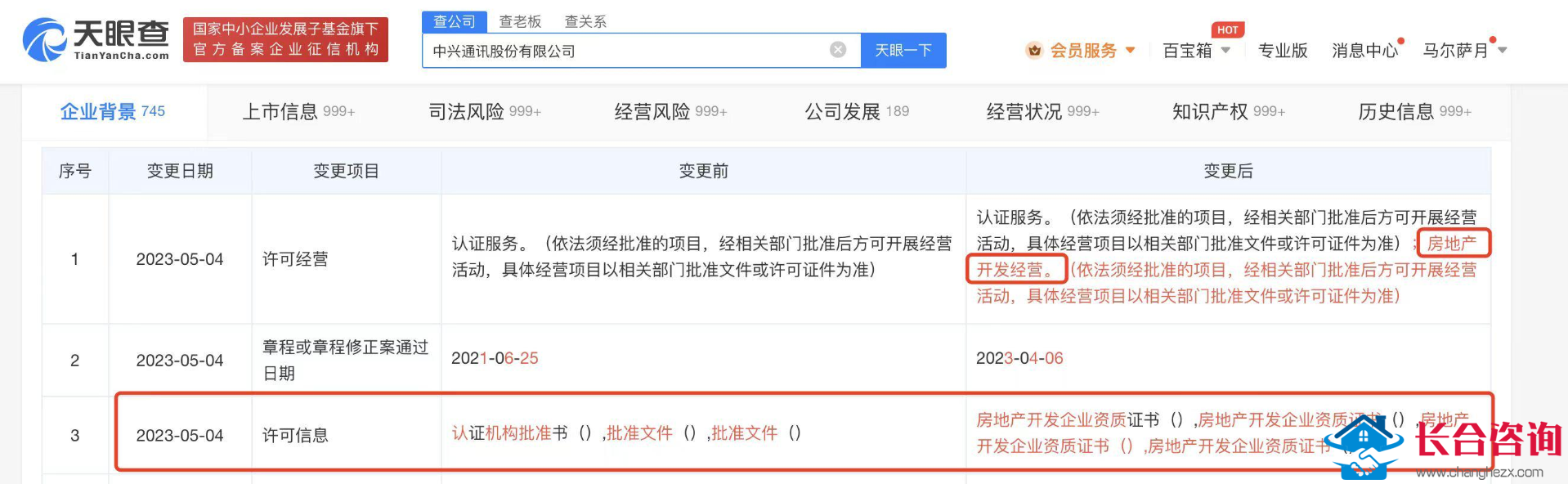Click the 变更后 column header
Viewport: 1568px width, 484px height.
1229,171
